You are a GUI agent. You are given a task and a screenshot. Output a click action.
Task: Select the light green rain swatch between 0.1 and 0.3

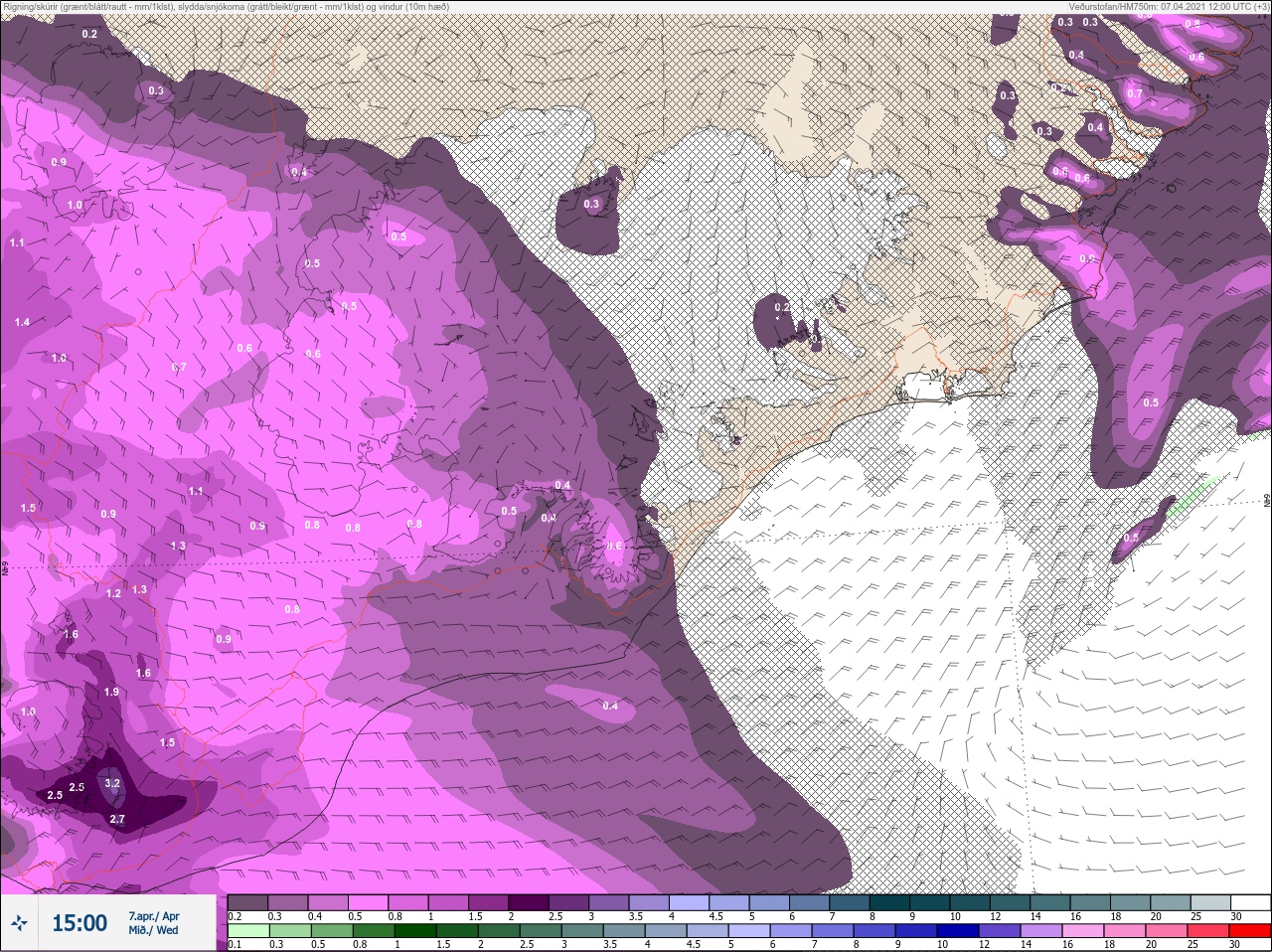pyautogui.click(x=247, y=931)
